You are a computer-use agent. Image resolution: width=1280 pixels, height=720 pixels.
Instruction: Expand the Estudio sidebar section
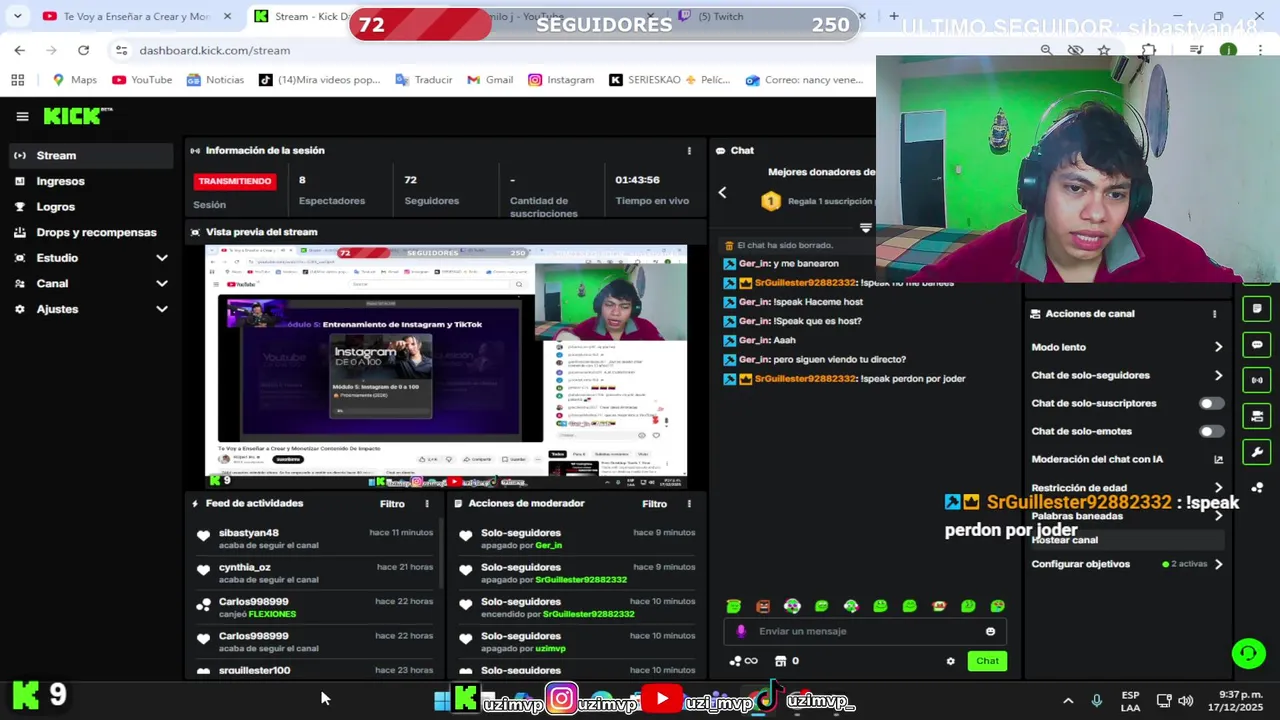(92, 258)
